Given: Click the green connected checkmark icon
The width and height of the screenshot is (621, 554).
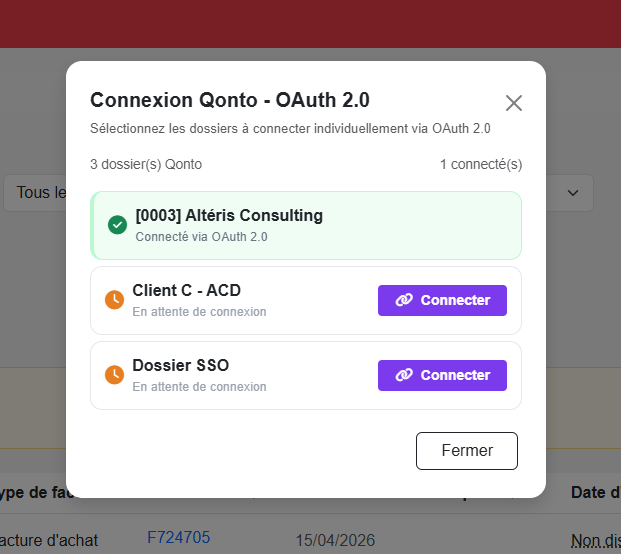Looking at the screenshot, I should coord(117,225).
